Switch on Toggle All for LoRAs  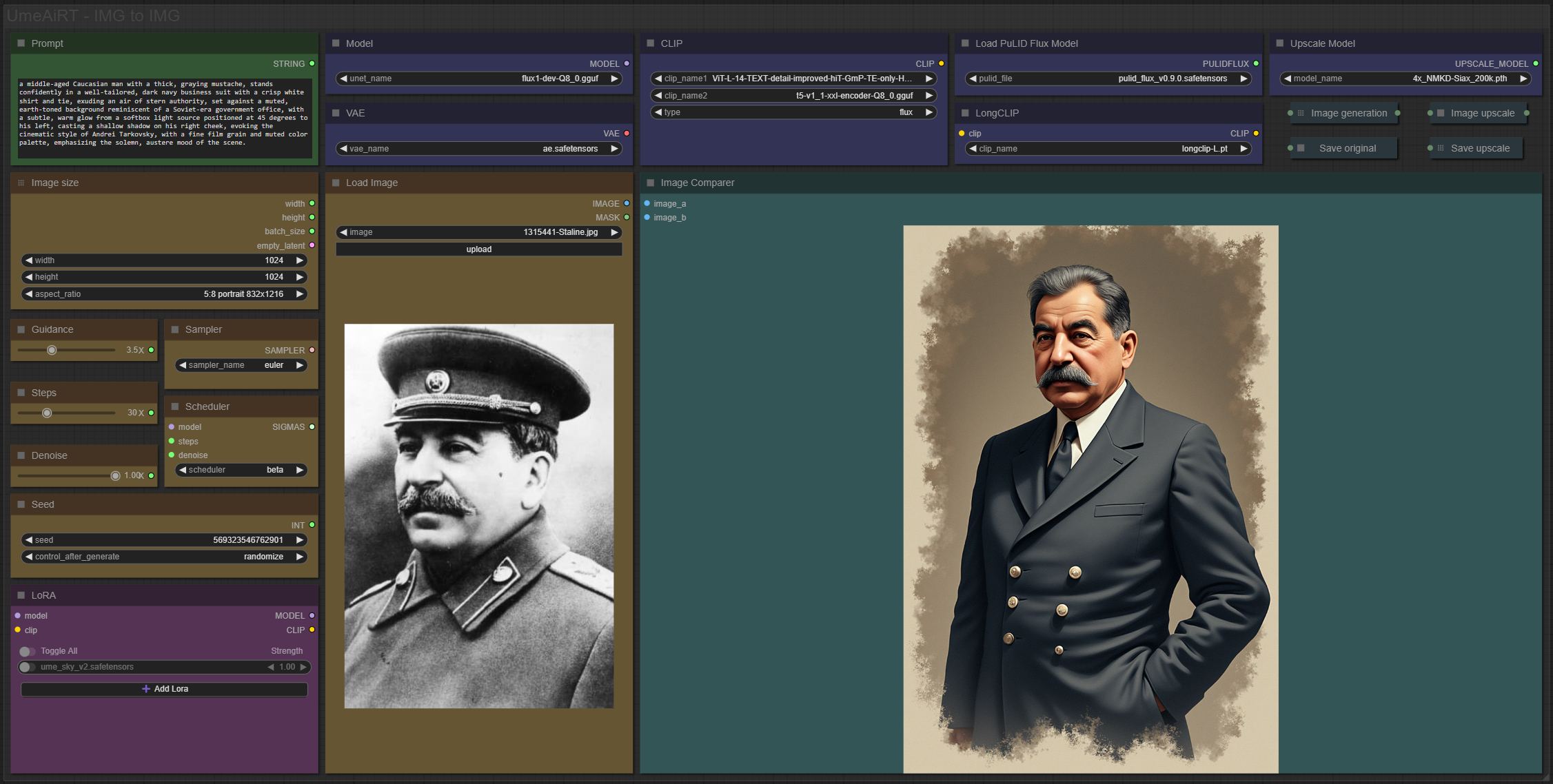click(x=26, y=651)
